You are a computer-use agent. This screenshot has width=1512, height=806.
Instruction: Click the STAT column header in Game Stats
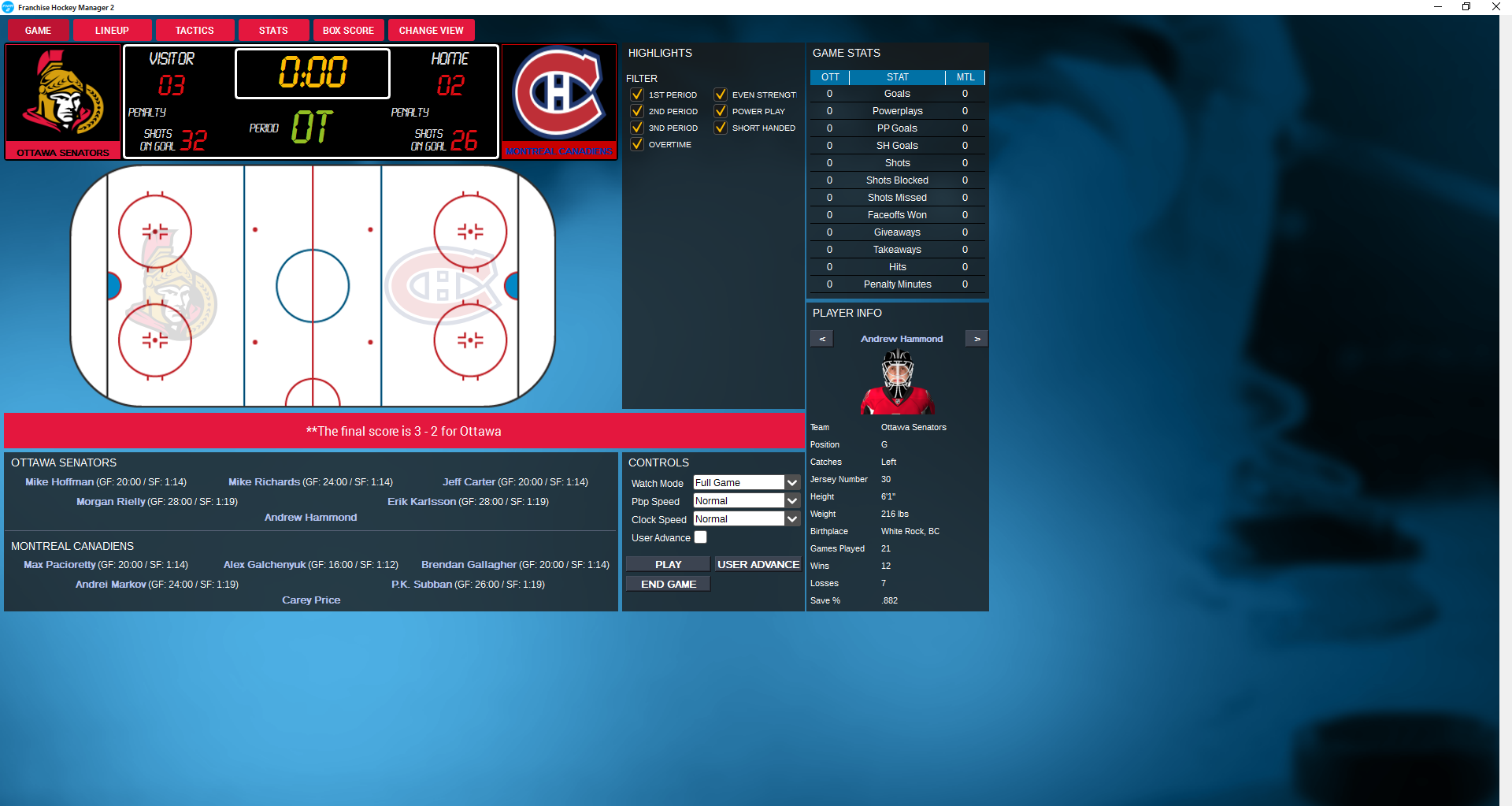(898, 77)
